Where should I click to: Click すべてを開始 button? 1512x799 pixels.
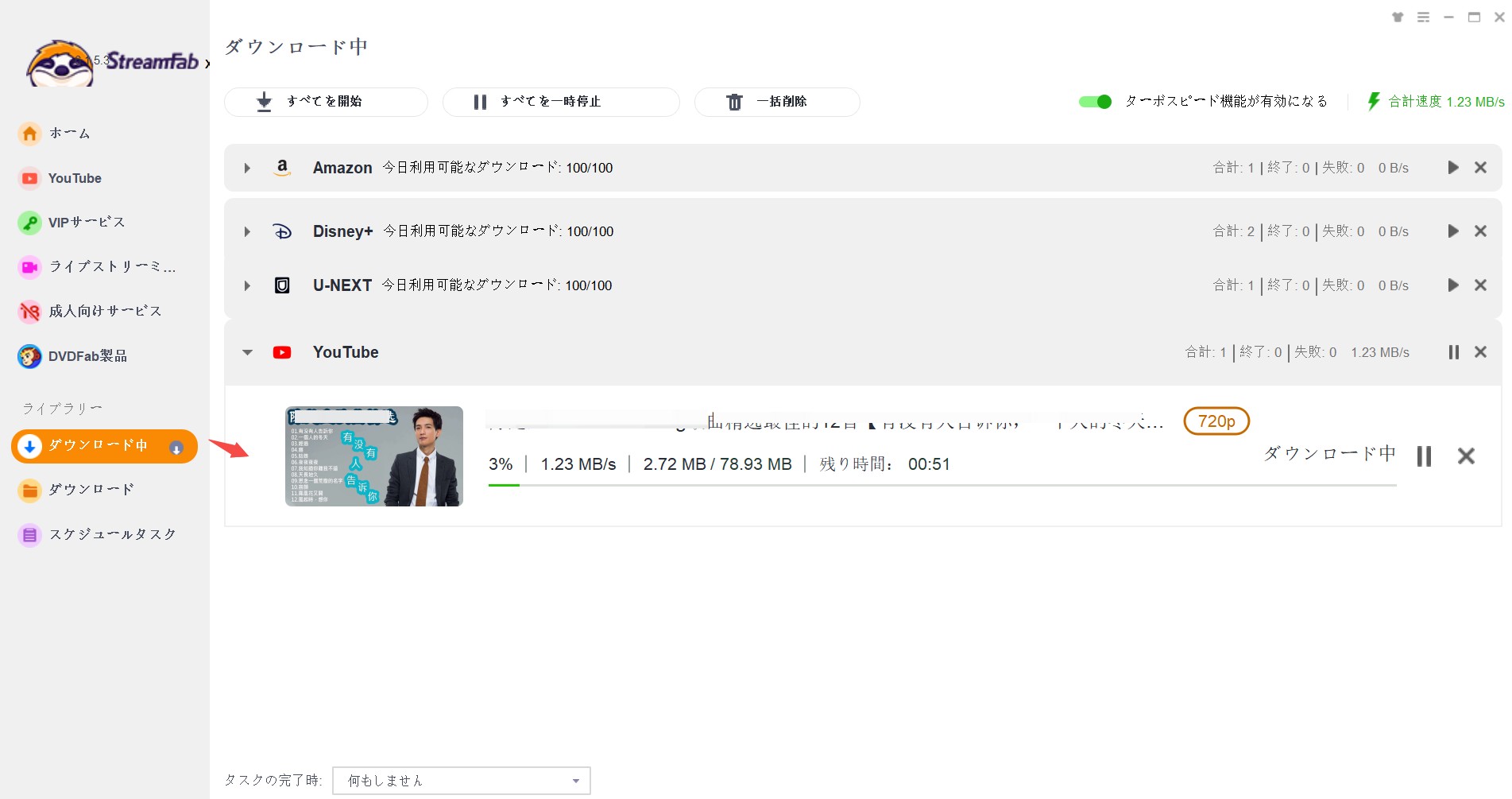(x=326, y=102)
